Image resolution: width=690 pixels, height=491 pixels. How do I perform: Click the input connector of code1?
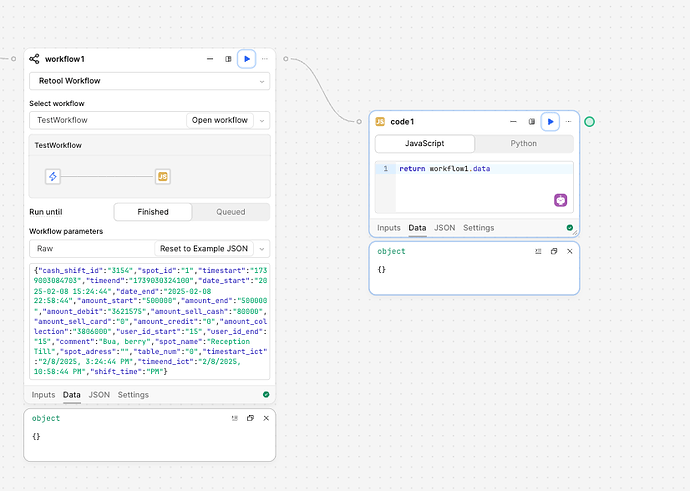pyautogui.click(x=359, y=121)
